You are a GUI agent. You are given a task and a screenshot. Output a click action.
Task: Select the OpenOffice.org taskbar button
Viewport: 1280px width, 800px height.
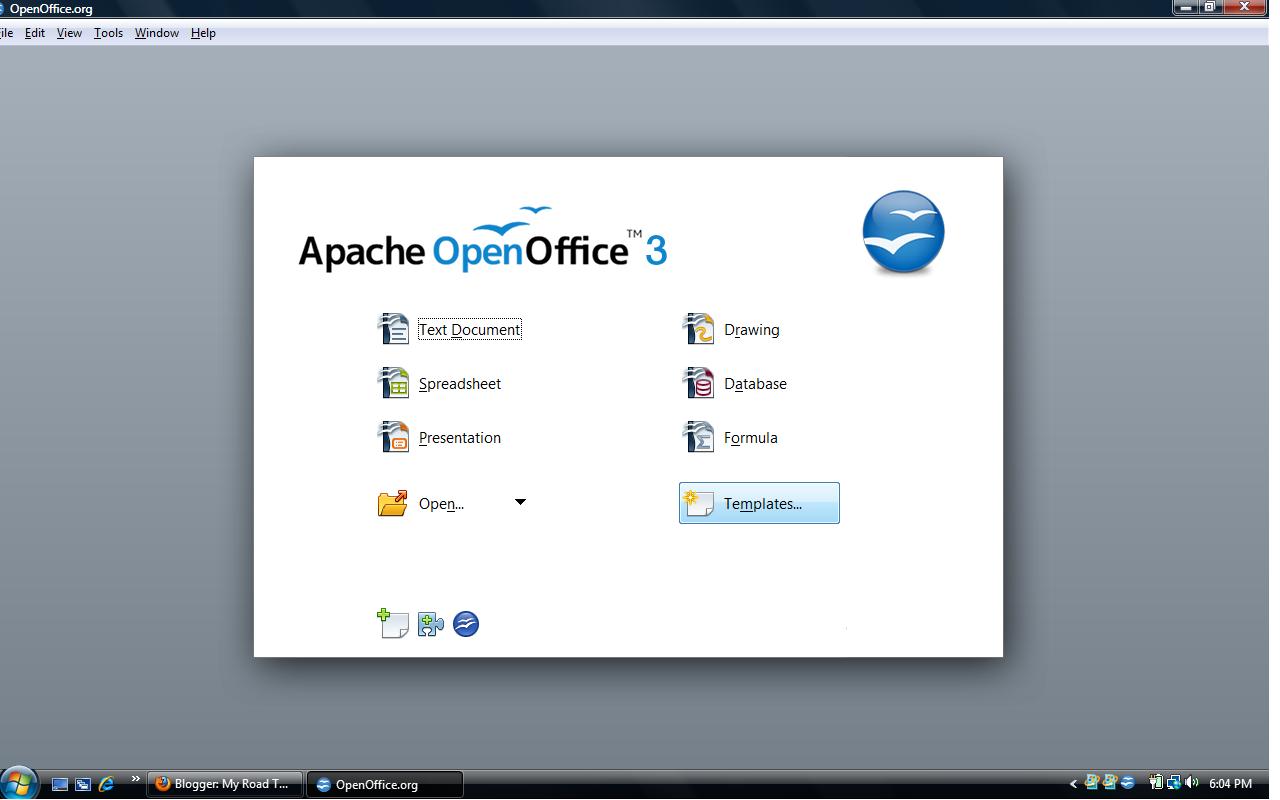385,784
